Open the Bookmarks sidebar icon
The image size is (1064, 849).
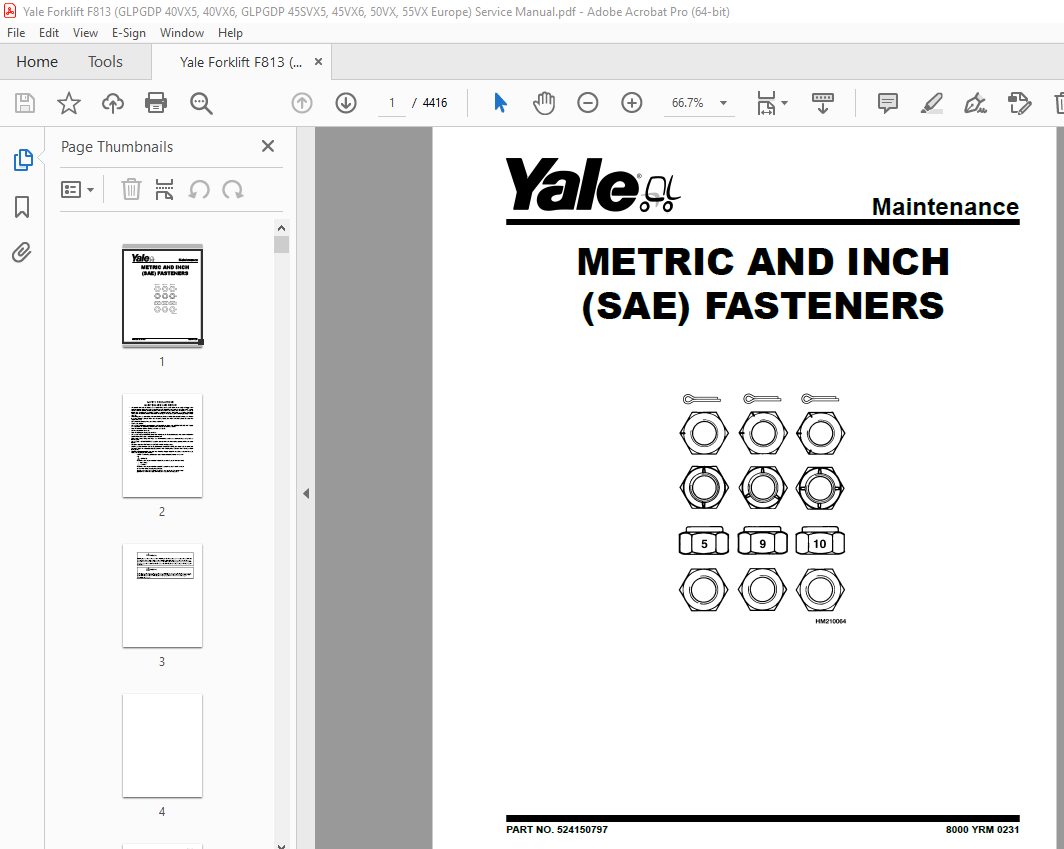click(x=22, y=207)
